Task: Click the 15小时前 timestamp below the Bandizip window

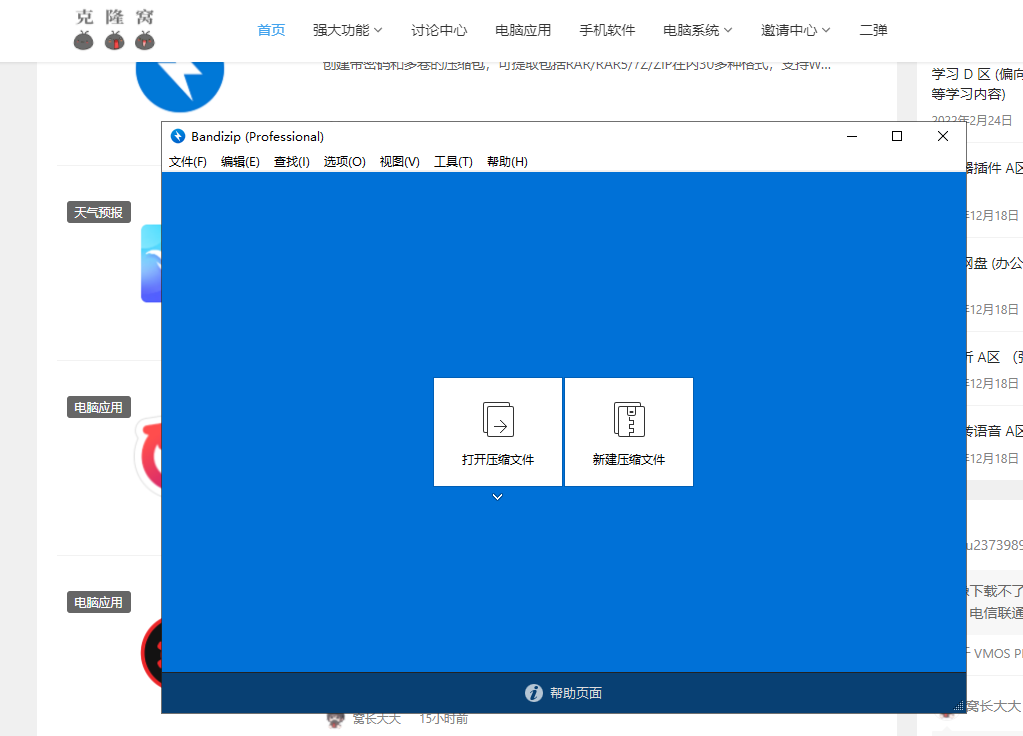Action: 444,718
